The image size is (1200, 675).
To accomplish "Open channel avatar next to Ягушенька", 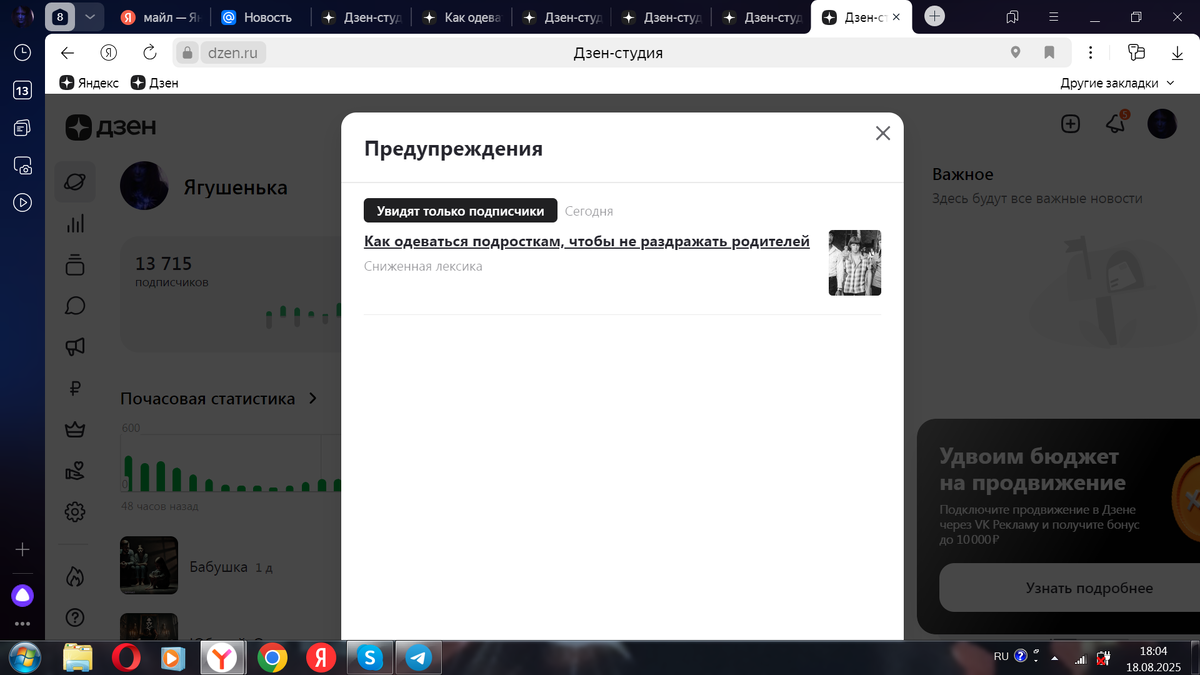I will pos(144,186).
